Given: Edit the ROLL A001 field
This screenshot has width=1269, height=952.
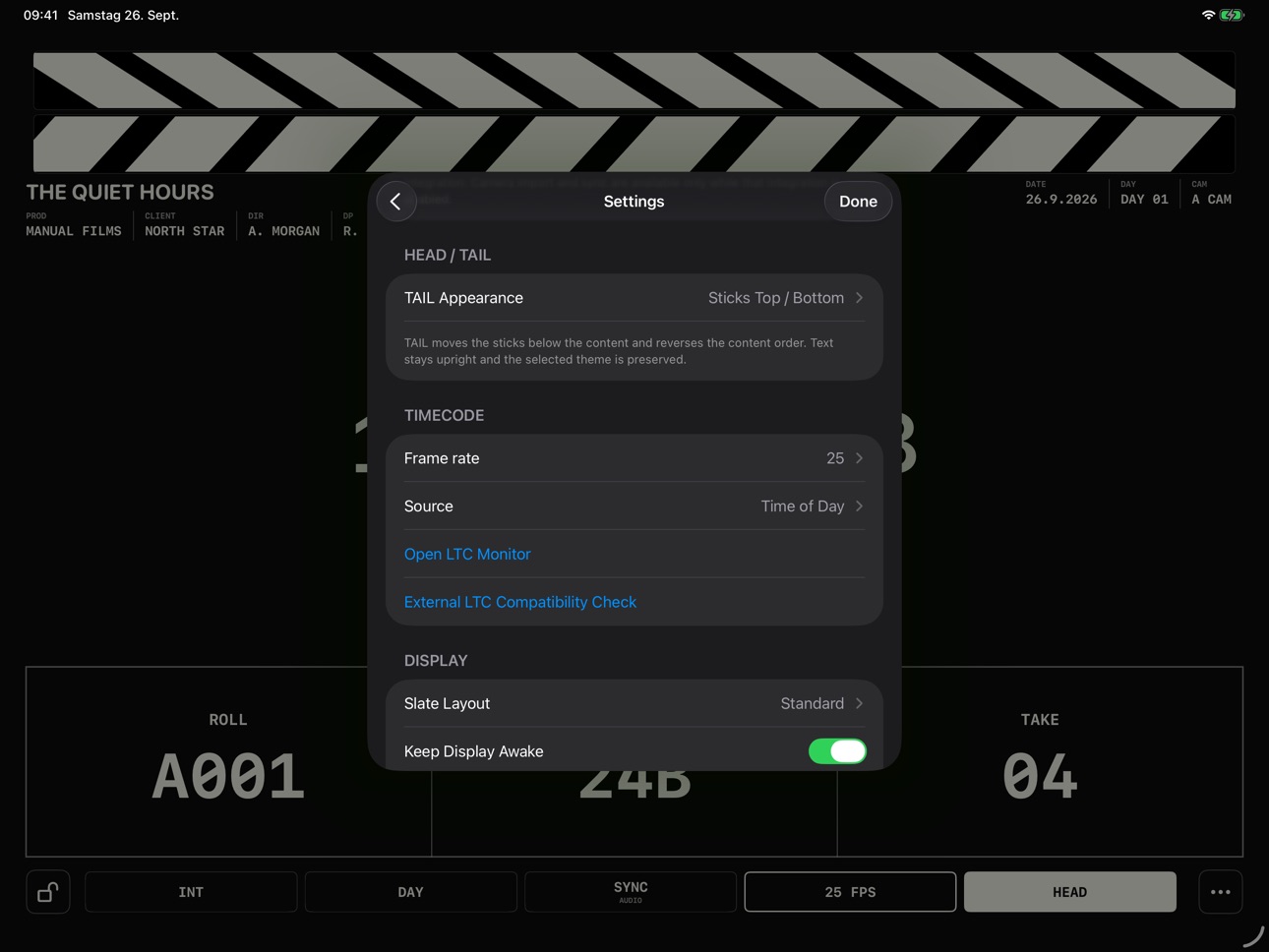Looking at the screenshot, I should tap(228, 762).
